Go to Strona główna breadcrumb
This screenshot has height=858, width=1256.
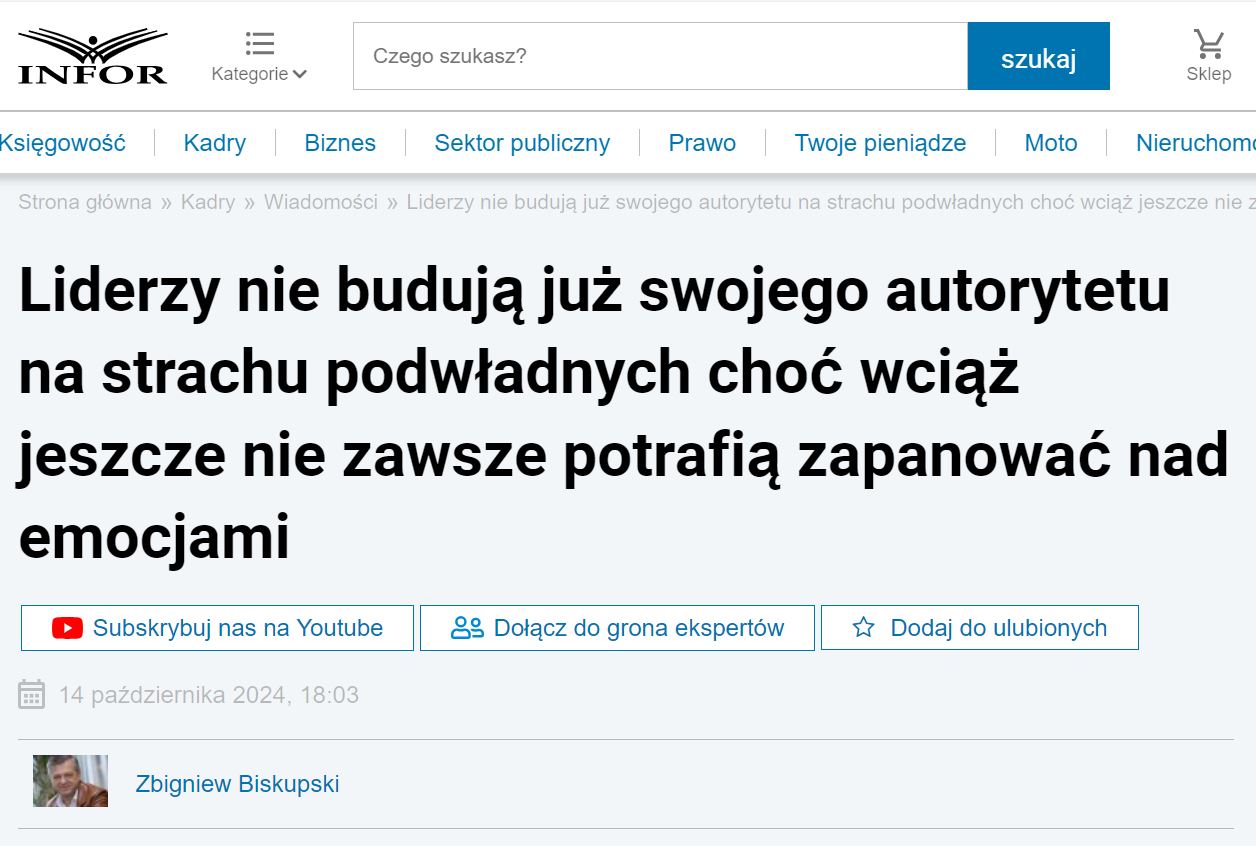coord(85,202)
